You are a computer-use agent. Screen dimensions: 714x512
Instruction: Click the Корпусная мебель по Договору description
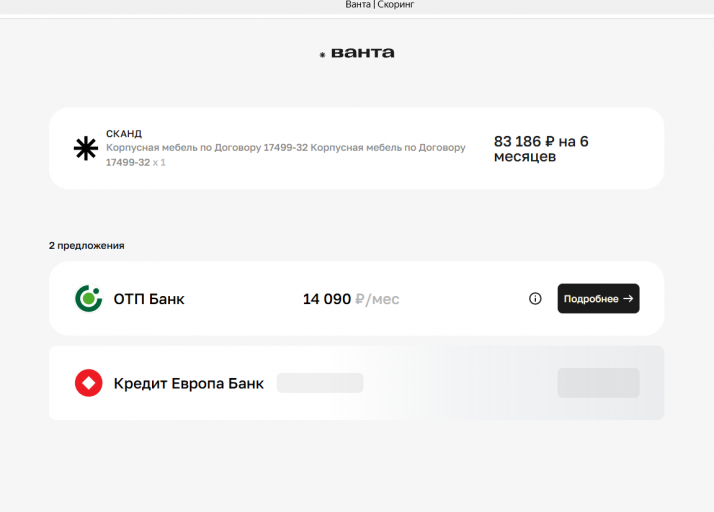pos(286,155)
